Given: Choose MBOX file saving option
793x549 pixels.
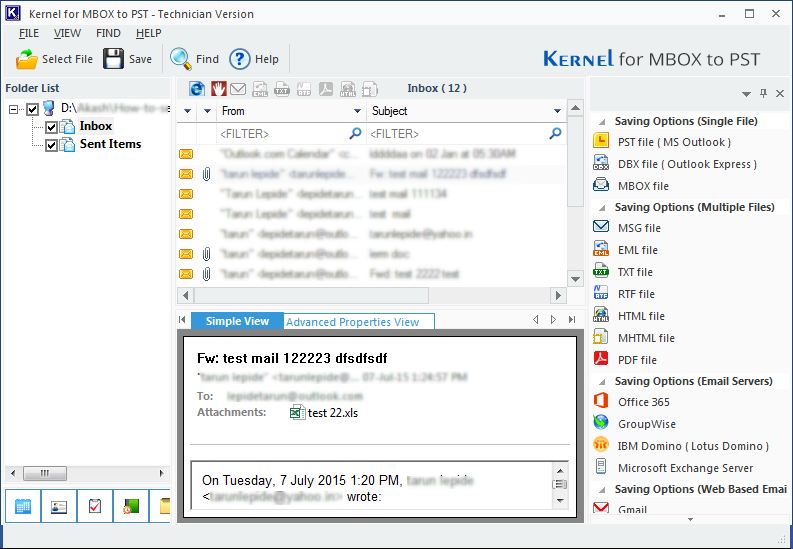Looking at the screenshot, I should point(643,186).
